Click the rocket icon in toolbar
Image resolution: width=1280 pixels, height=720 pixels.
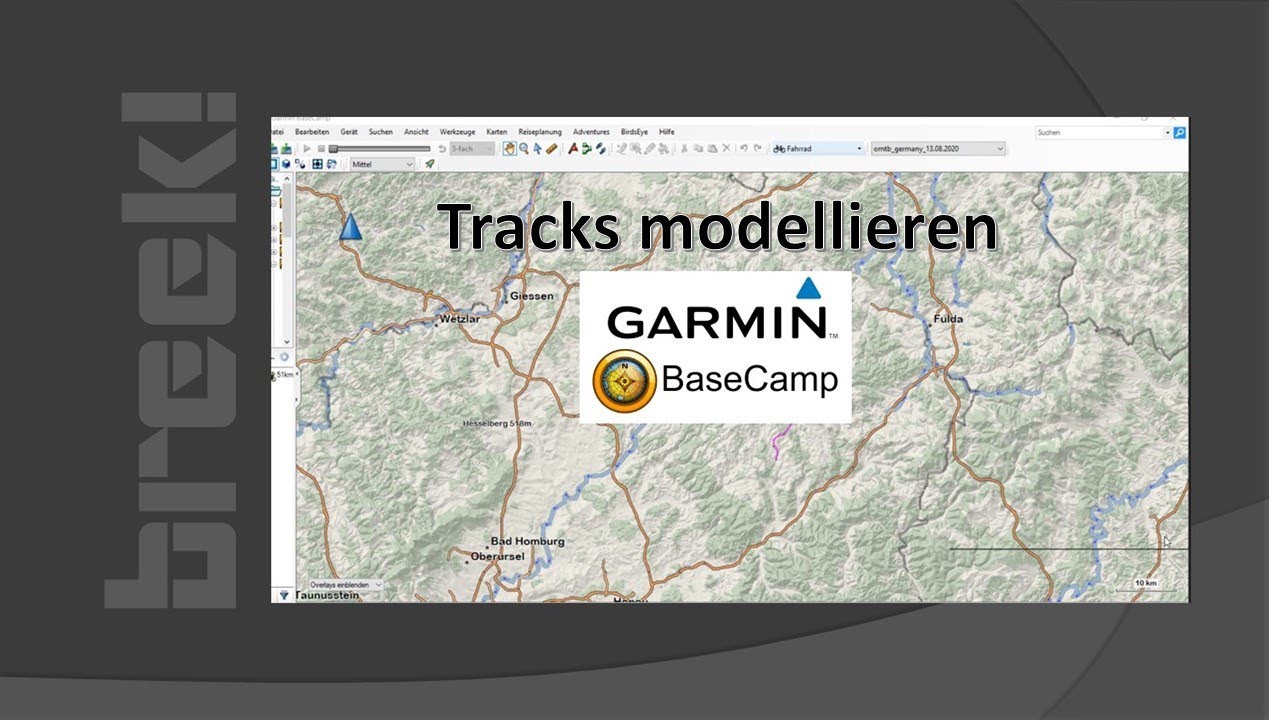tap(430, 164)
